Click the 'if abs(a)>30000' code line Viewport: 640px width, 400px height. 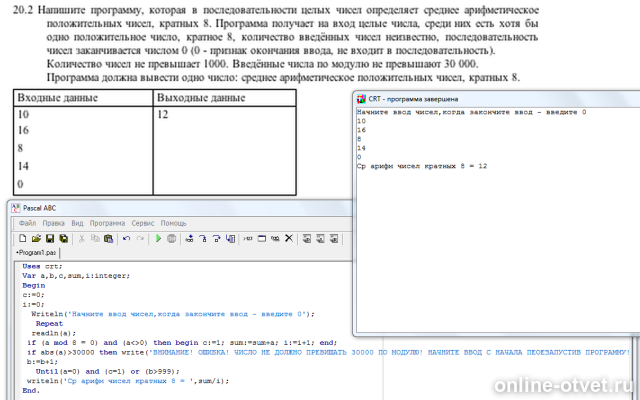pyautogui.click(x=329, y=352)
